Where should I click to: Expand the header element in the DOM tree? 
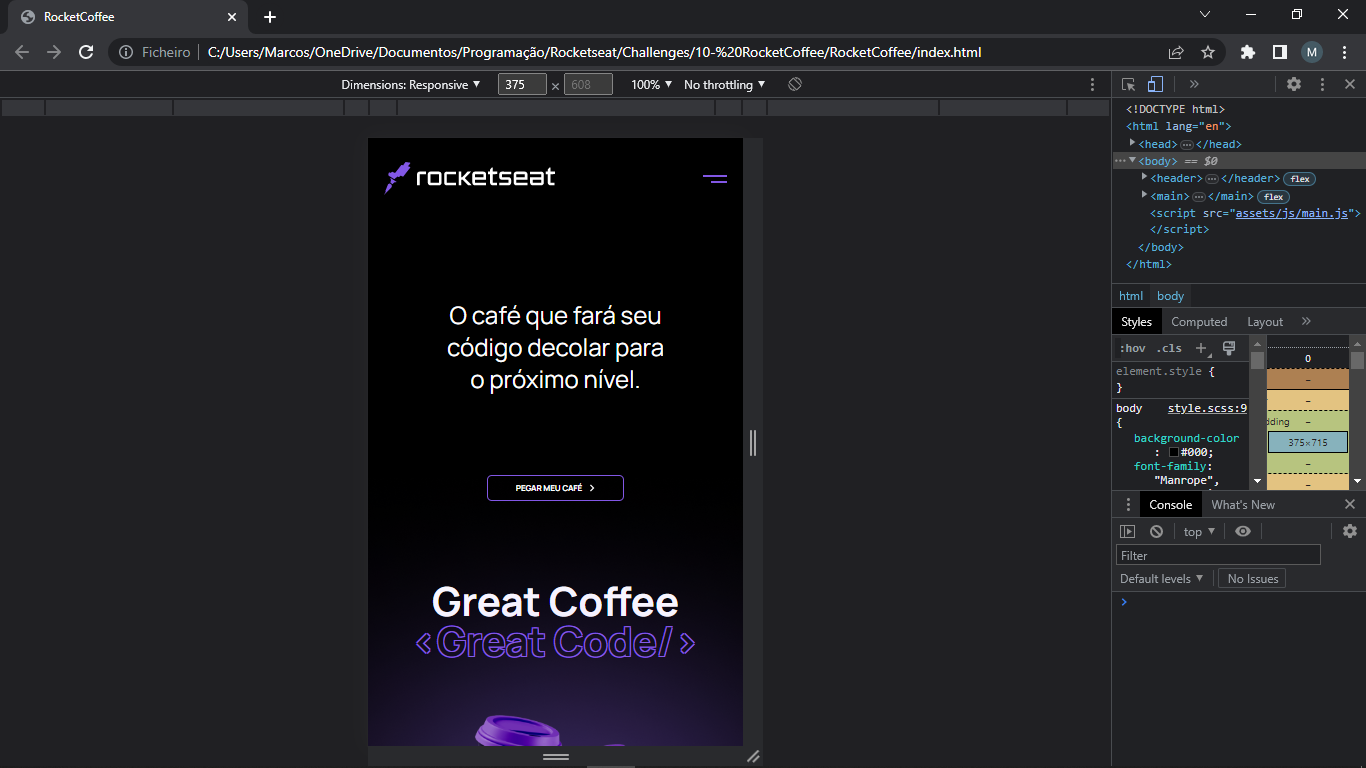[1143, 178]
